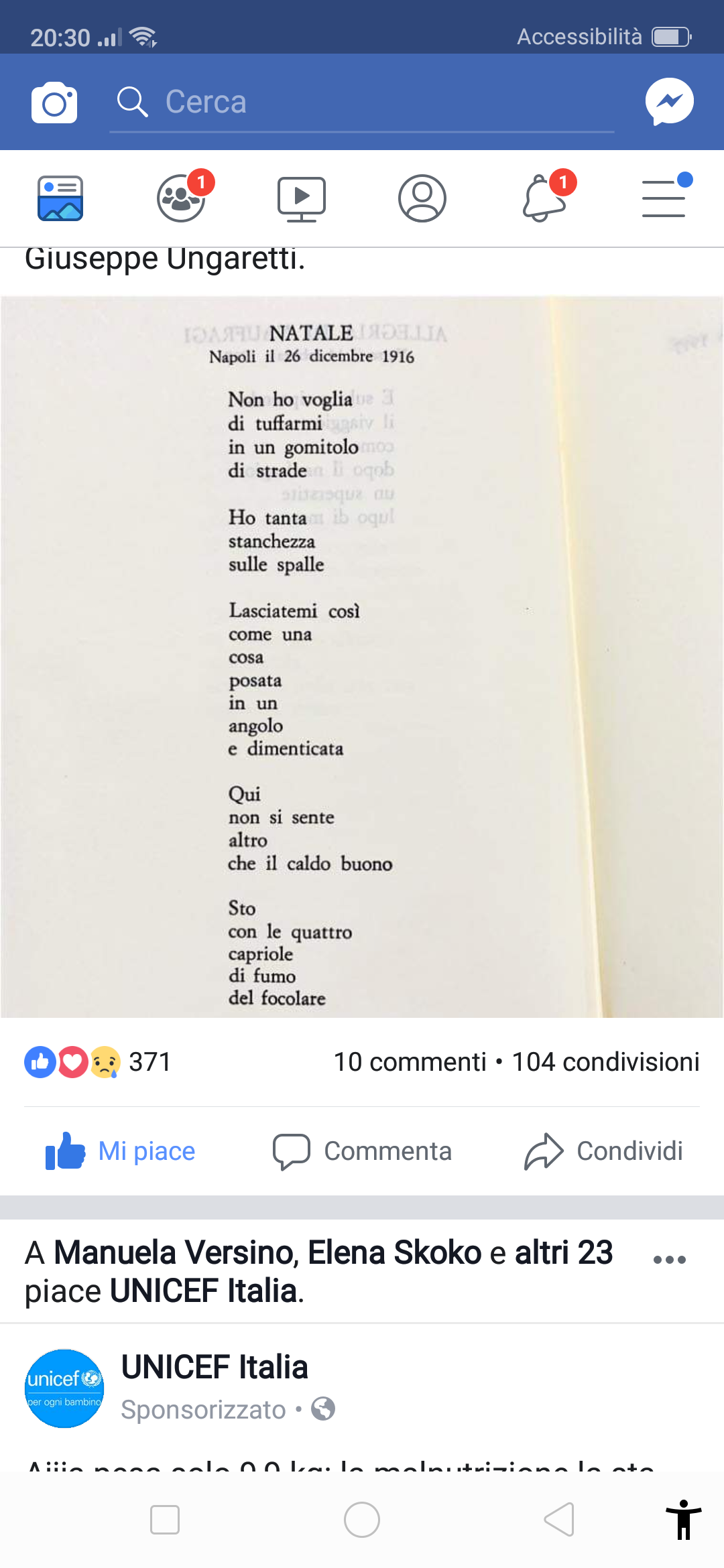Open the Notifications bell
724x1568 pixels.
544,198
